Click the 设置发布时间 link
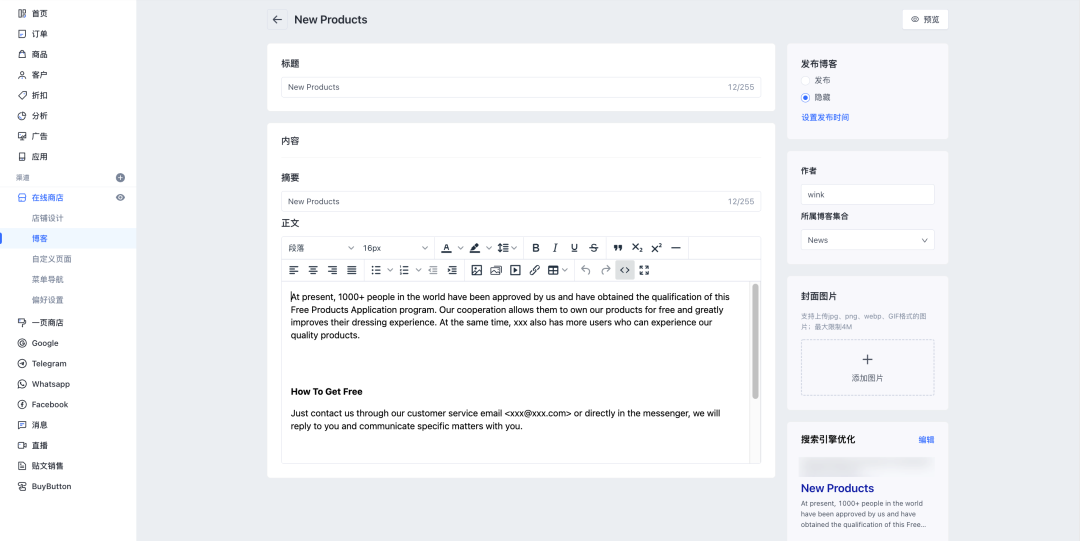Image resolution: width=1080 pixels, height=541 pixels. pyautogui.click(x=825, y=118)
